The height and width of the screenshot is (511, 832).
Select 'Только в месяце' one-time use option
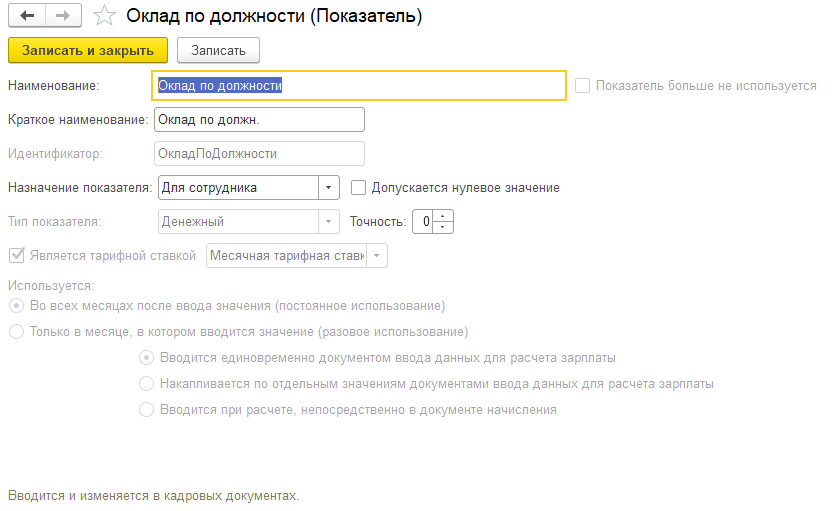pyautogui.click(x=15, y=331)
